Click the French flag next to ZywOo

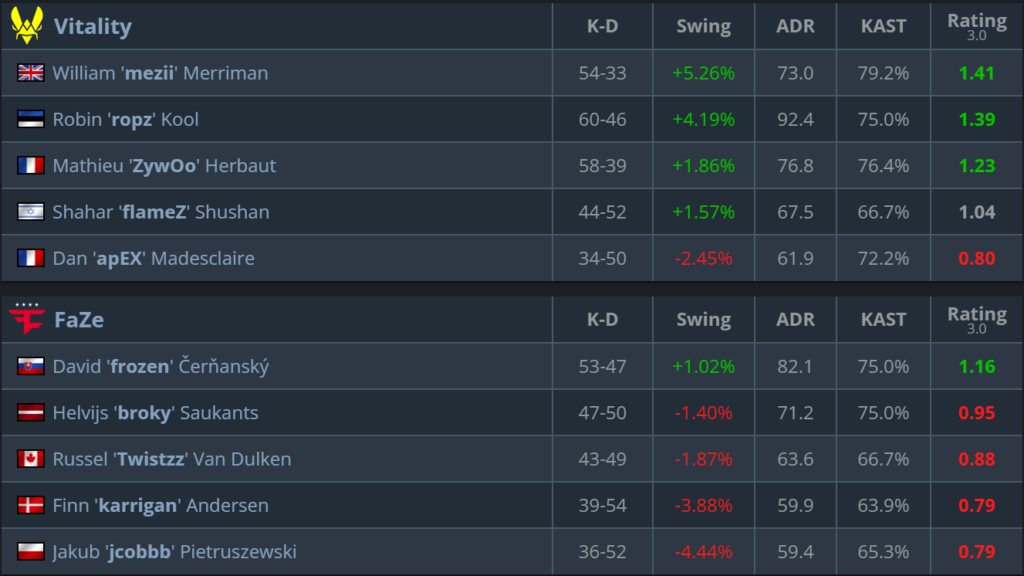click(30, 165)
